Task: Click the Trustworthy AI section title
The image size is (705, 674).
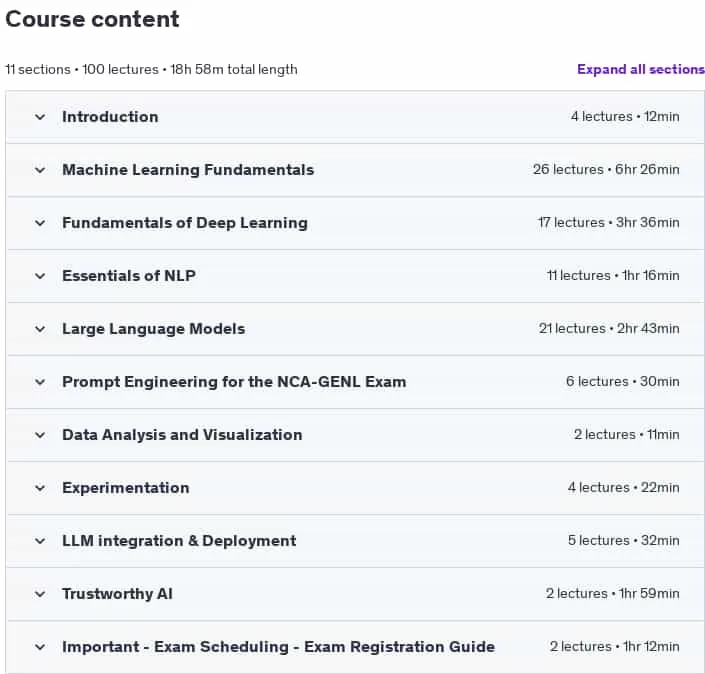Action: pyautogui.click(x=117, y=594)
